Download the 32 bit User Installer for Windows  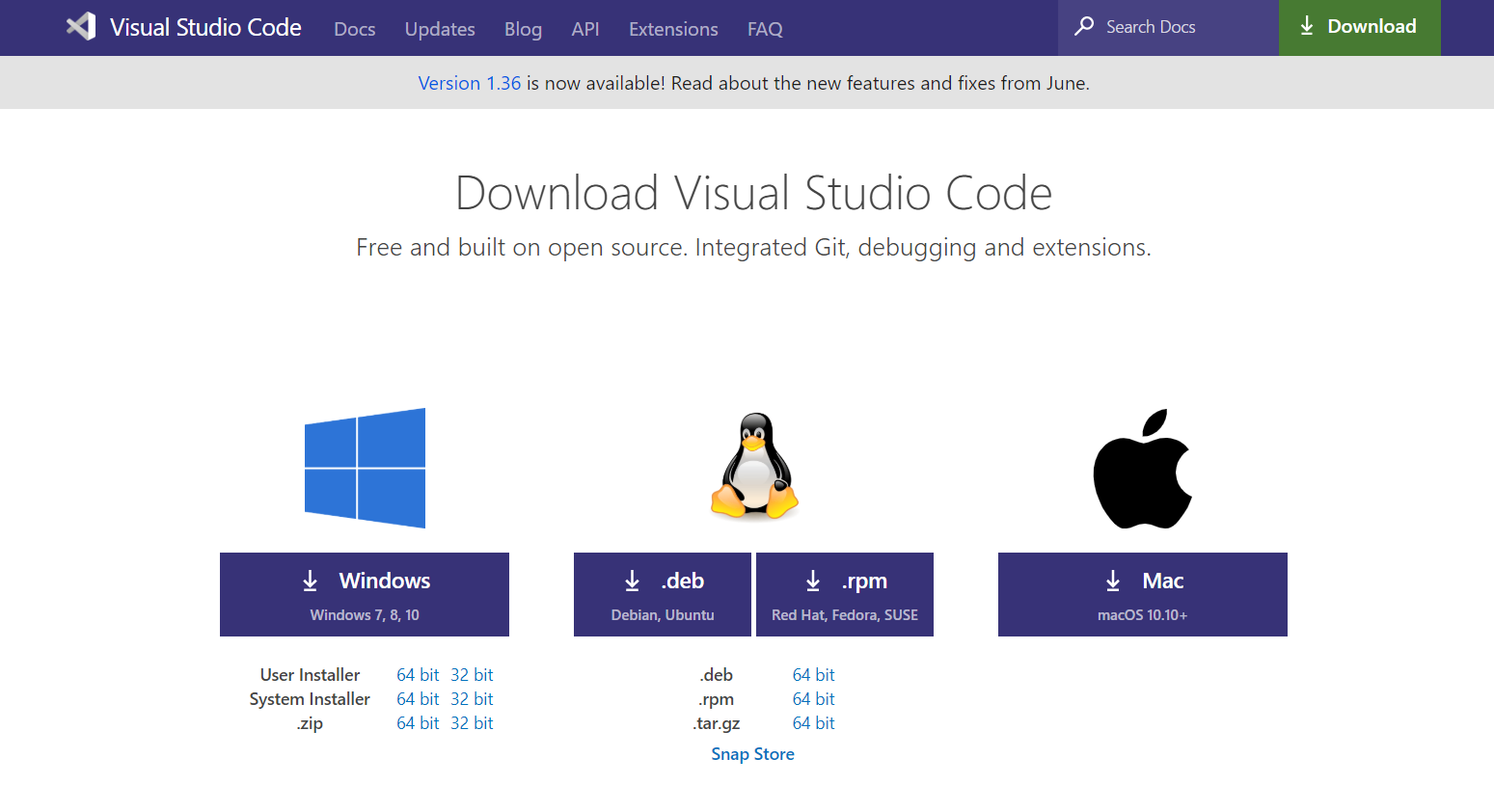tap(472, 674)
